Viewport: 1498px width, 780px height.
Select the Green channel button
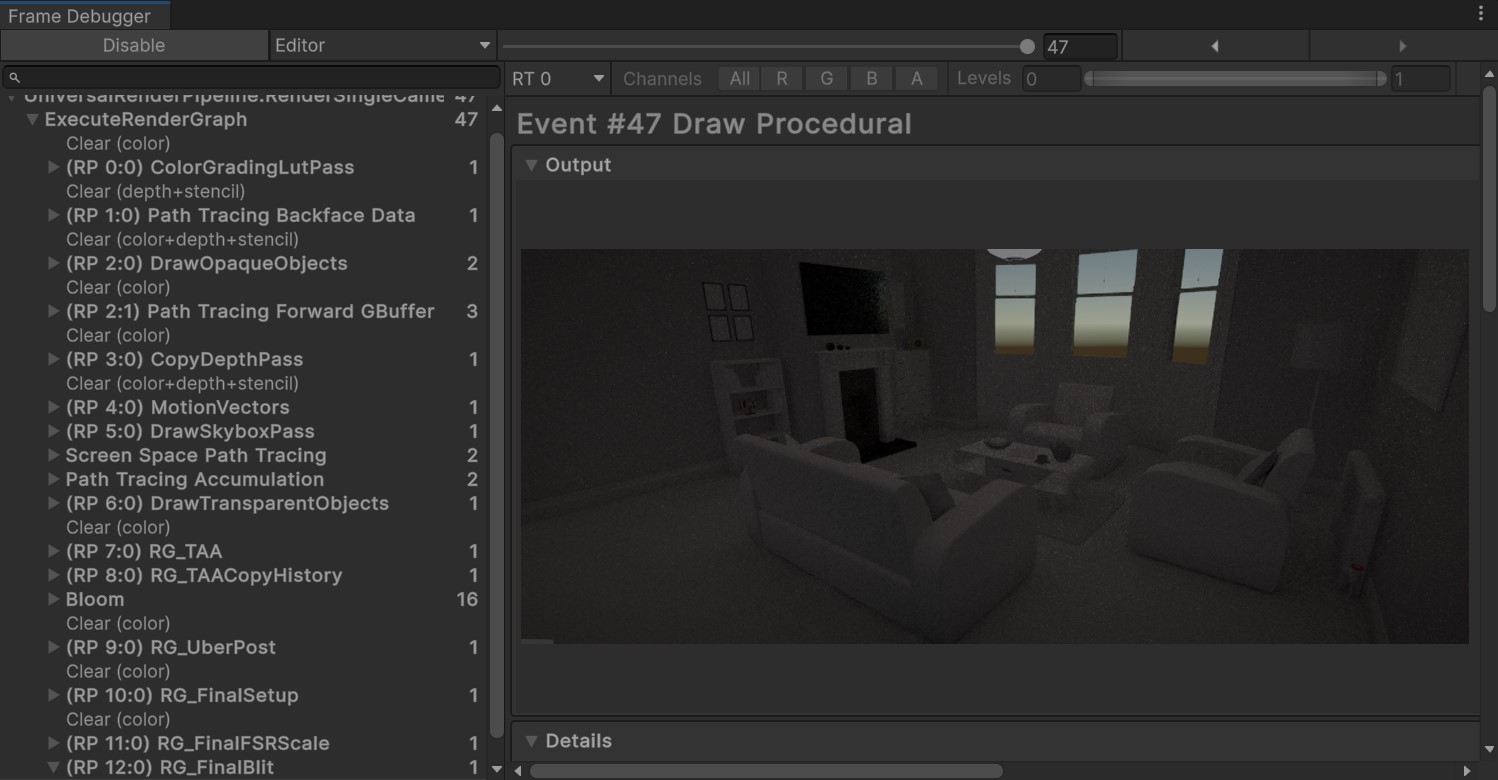pyautogui.click(x=826, y=78)
